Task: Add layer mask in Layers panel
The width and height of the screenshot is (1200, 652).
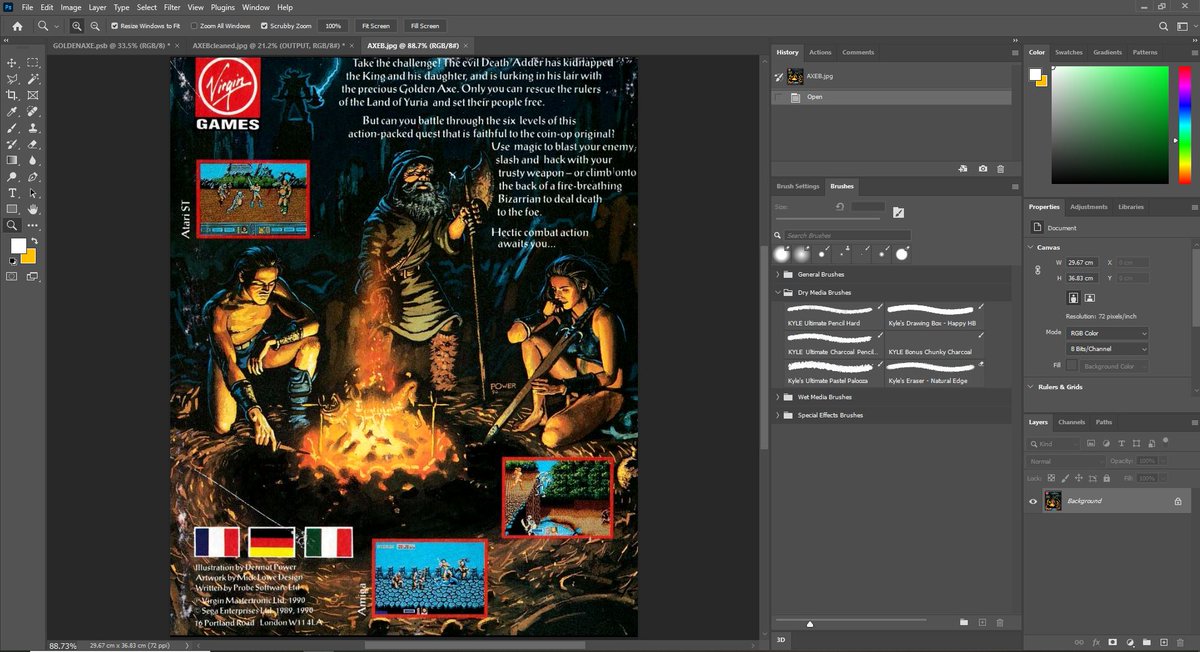Action: (x=1112, y=642)
